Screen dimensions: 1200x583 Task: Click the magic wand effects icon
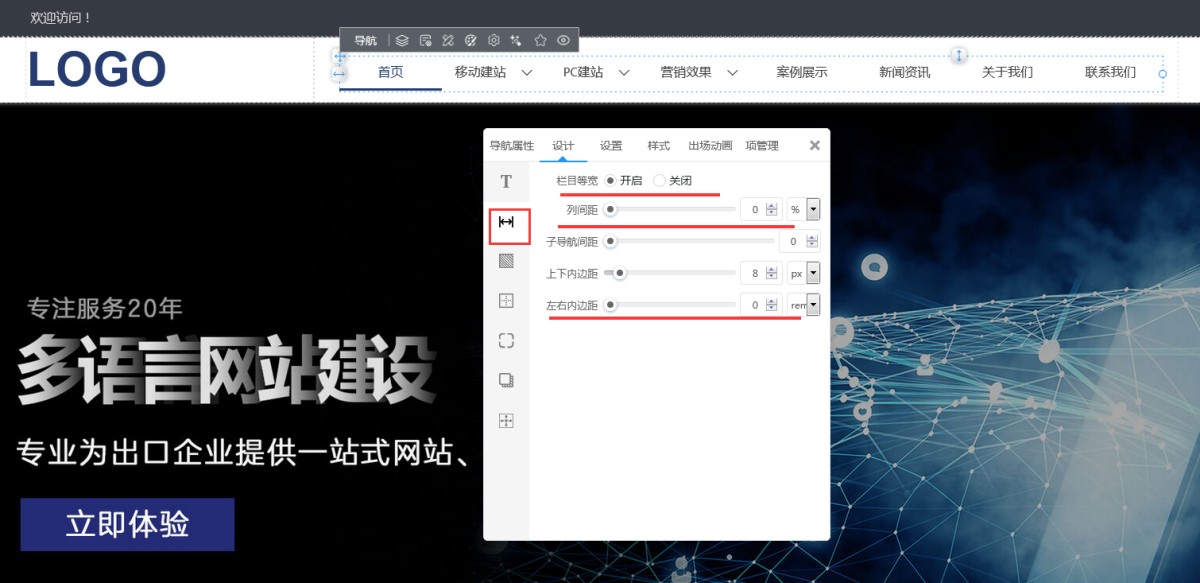[516, 40]
